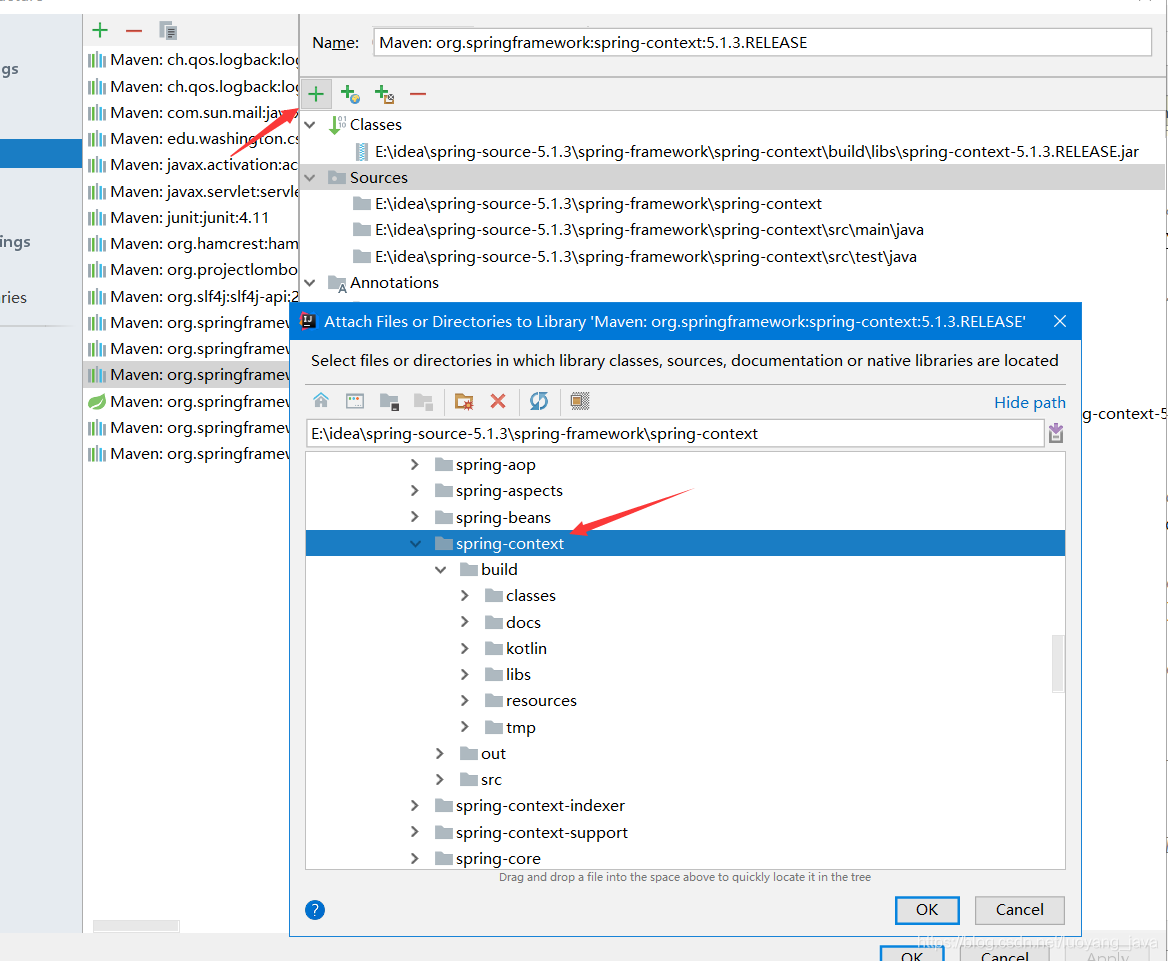The height and width of the screenshot is (961, 1168).
Task: Click the file chooser path field
Action: point(675,434)
